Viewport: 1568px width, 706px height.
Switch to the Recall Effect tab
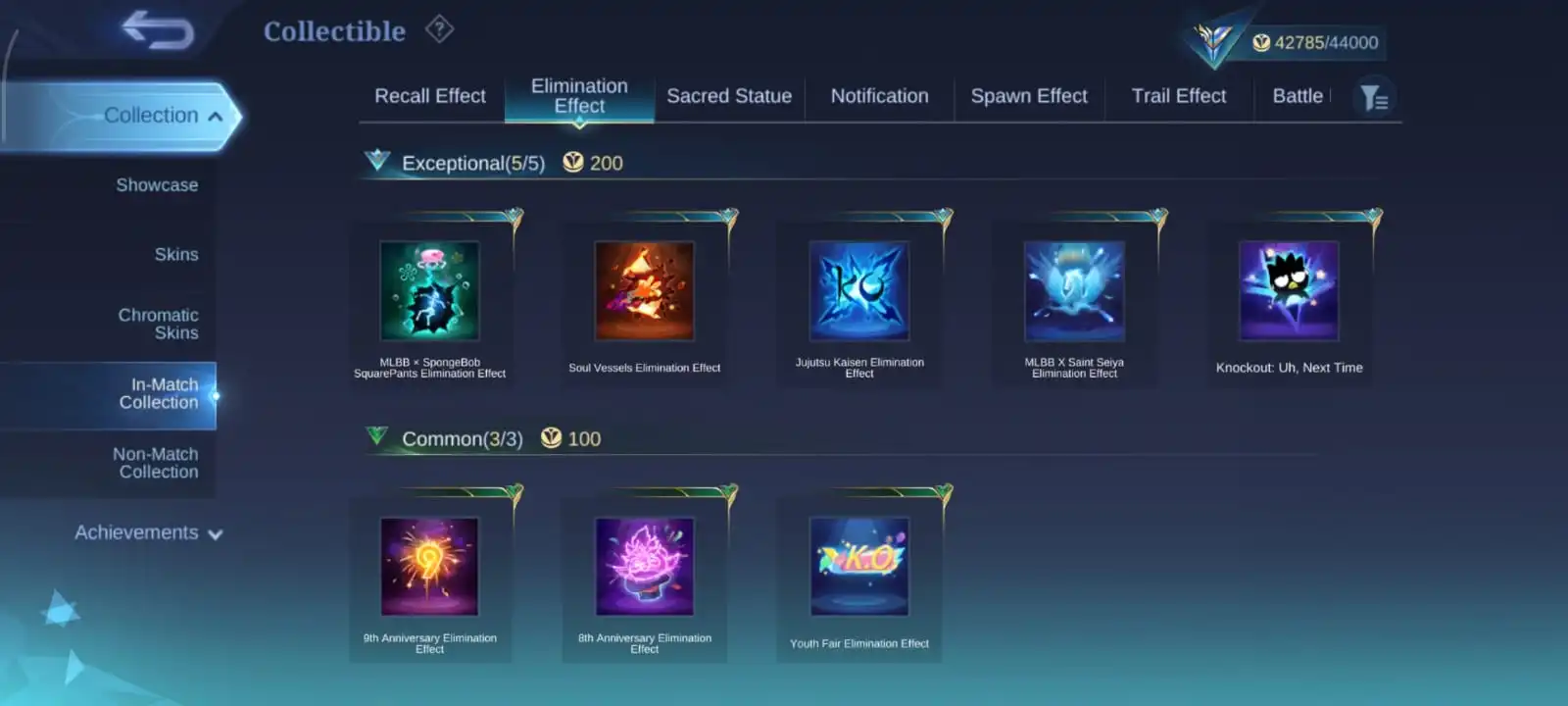pyautogui.click(x=430, y=96)
